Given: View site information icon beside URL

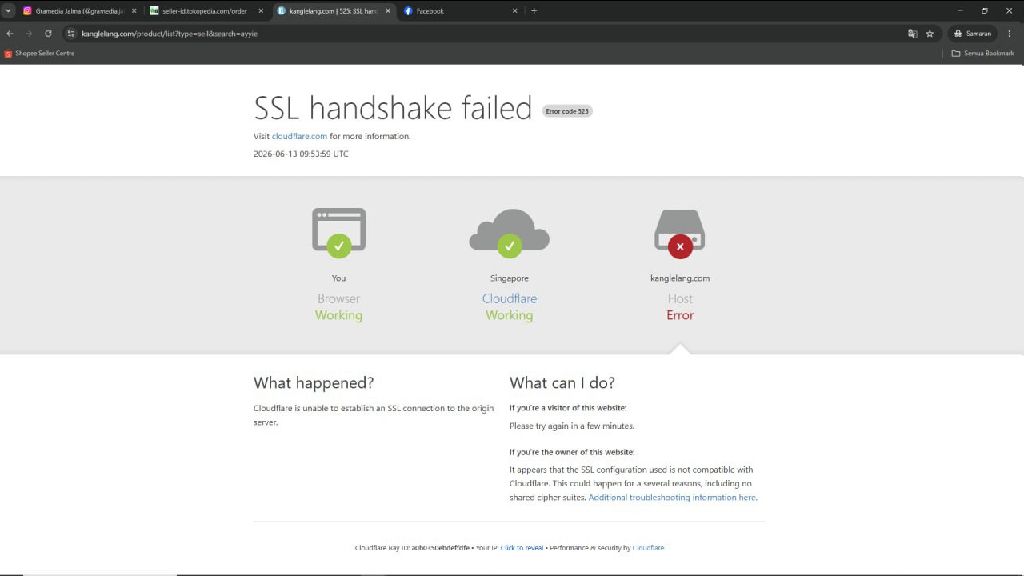Looking at the screenshot, I should click(71, 33).
